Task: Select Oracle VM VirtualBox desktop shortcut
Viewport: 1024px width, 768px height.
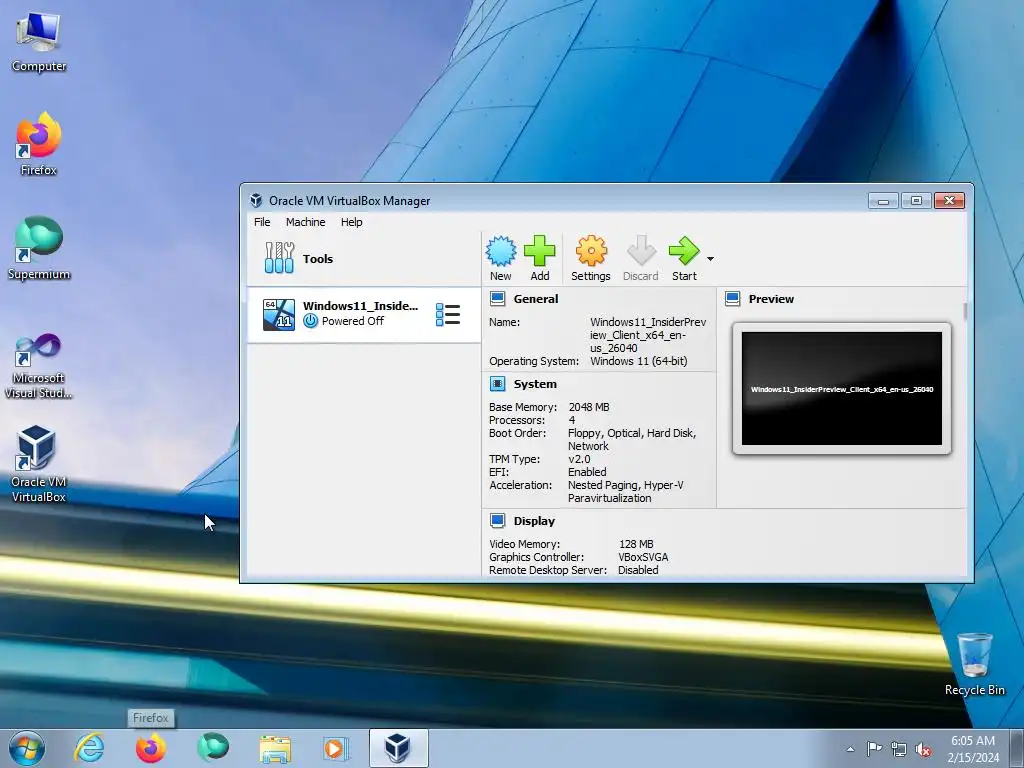Action: click(39, 464)
